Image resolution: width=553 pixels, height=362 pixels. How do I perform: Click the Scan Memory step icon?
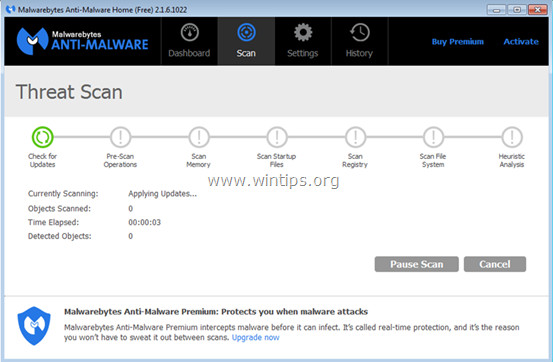pyautogui.click(x=199, y=137)
